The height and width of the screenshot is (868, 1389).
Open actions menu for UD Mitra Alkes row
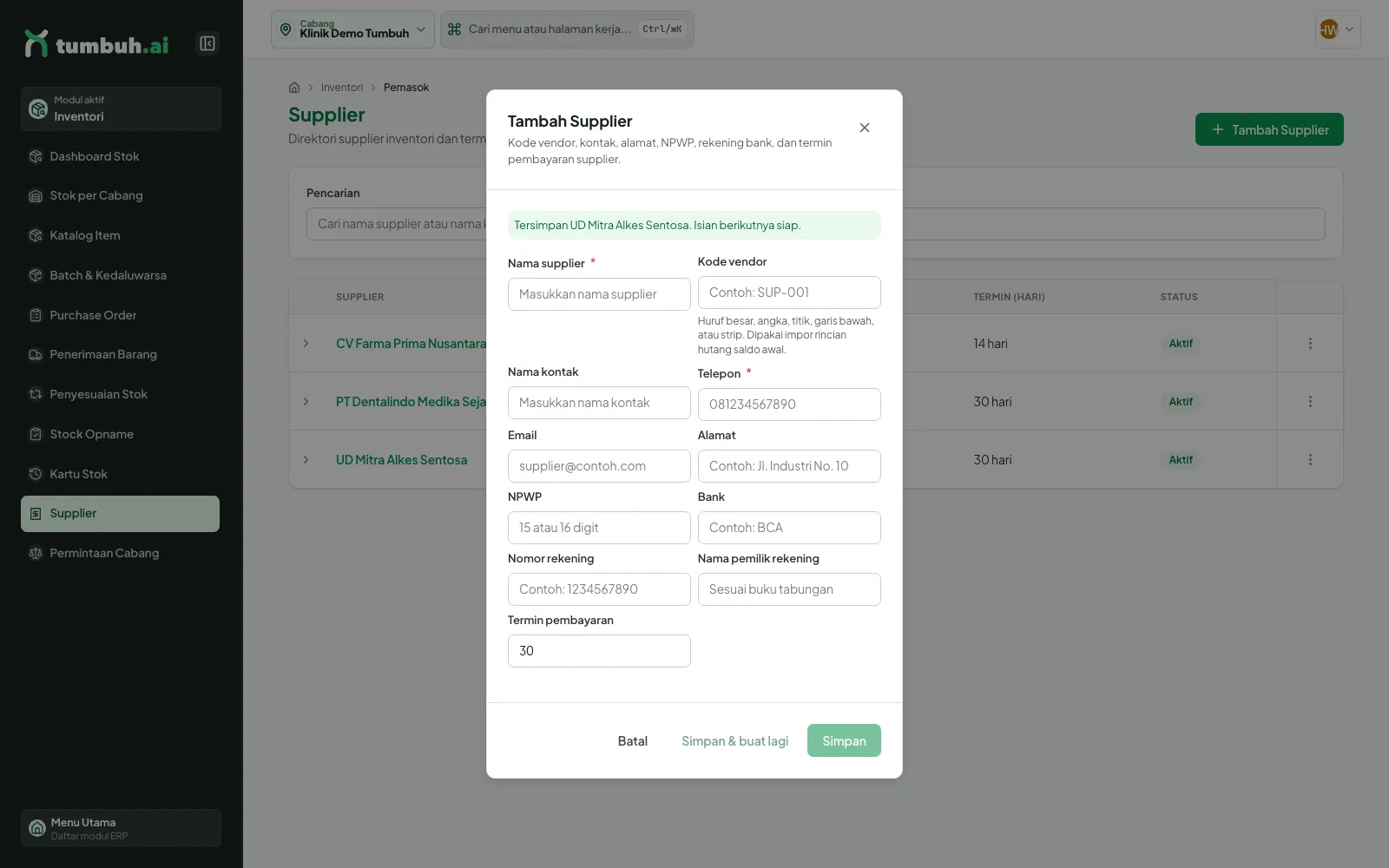pyautogui.click(x=1310, y=460)
